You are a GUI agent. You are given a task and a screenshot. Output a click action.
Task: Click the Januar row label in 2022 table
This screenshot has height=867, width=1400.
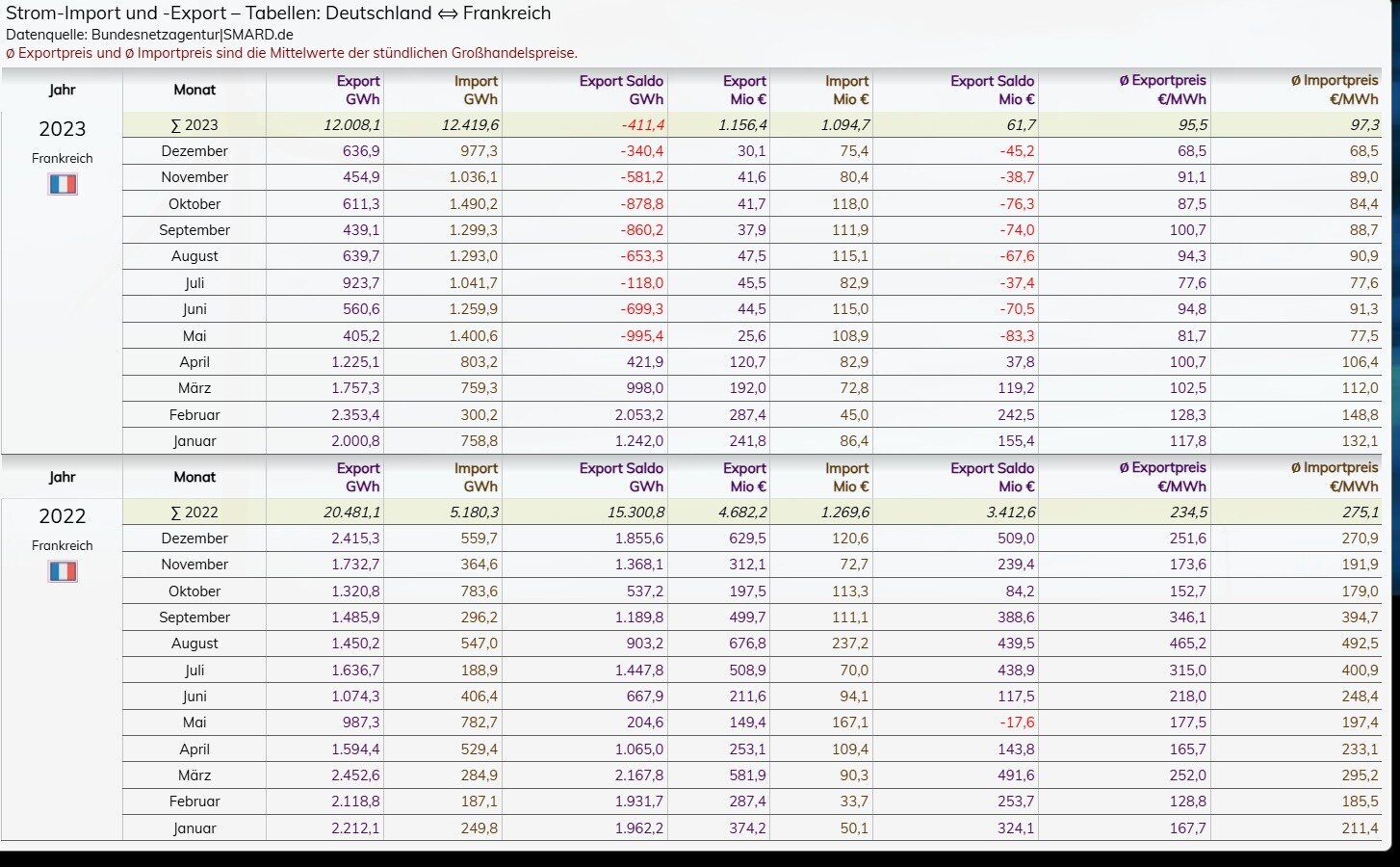click(x=194, y=828)
